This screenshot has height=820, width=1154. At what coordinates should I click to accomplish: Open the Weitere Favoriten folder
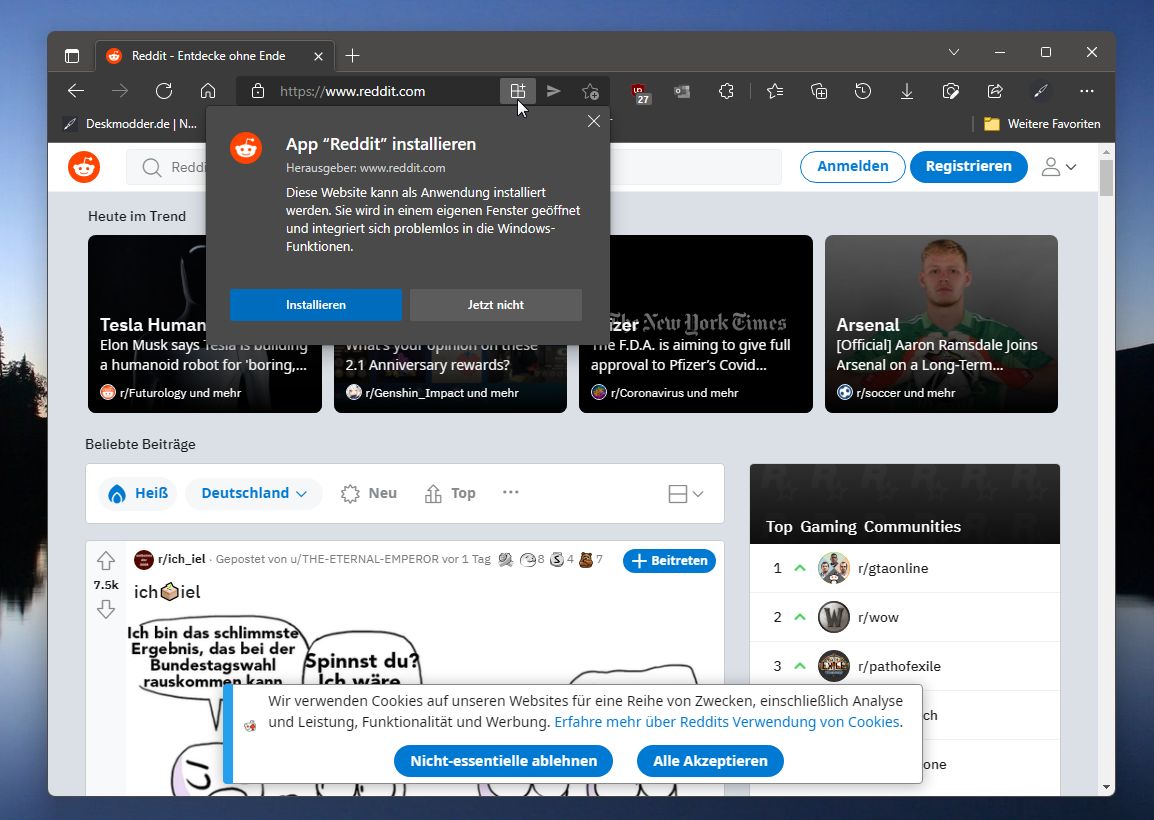click(x=1042, y=124)
